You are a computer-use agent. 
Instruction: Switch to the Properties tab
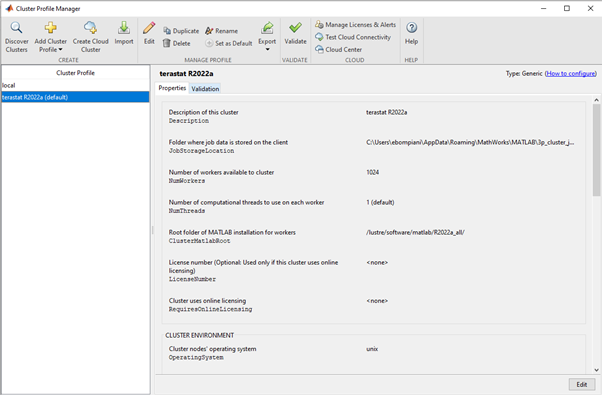pyautogui.click(x=172, y=88)
